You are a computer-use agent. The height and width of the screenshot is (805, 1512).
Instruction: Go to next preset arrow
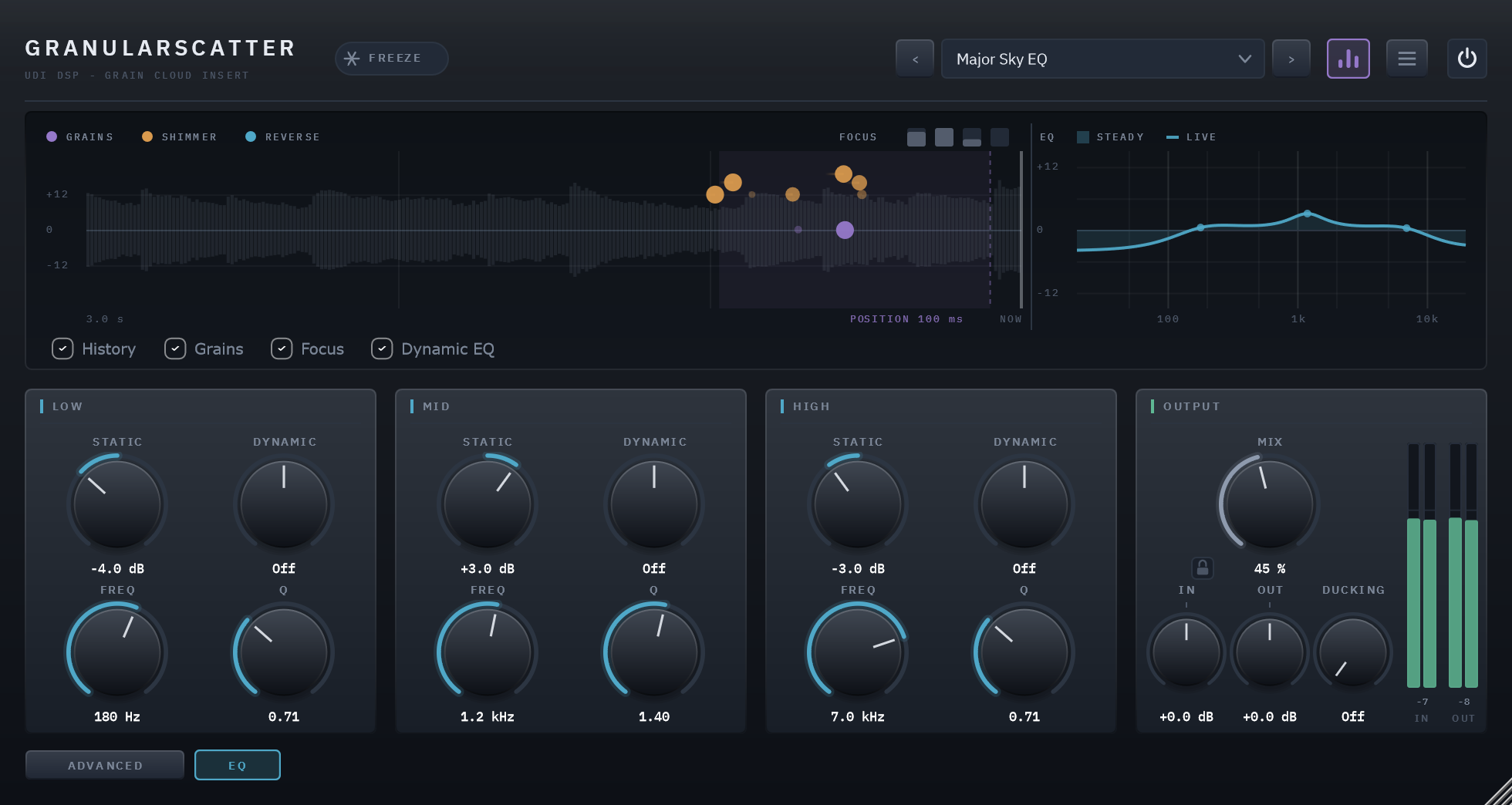(1291, 59)
